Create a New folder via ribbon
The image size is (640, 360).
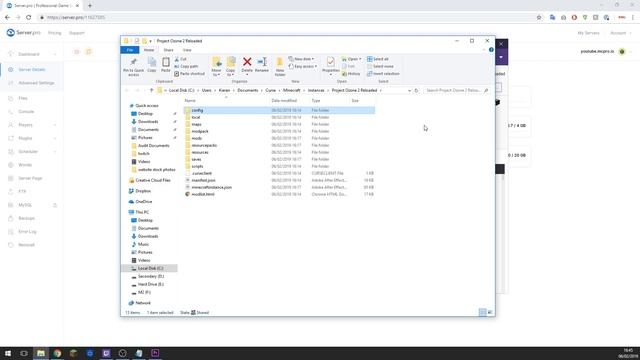pyautogui.click(x=280, y=67)
